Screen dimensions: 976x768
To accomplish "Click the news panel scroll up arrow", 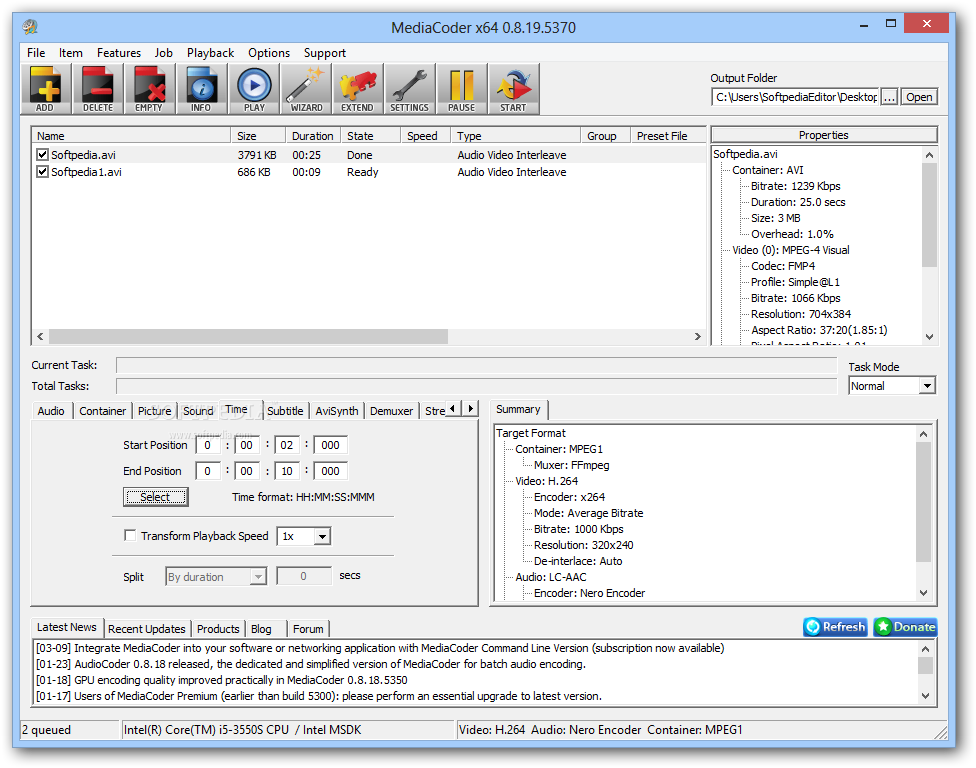I will click(x=926, y=649).
